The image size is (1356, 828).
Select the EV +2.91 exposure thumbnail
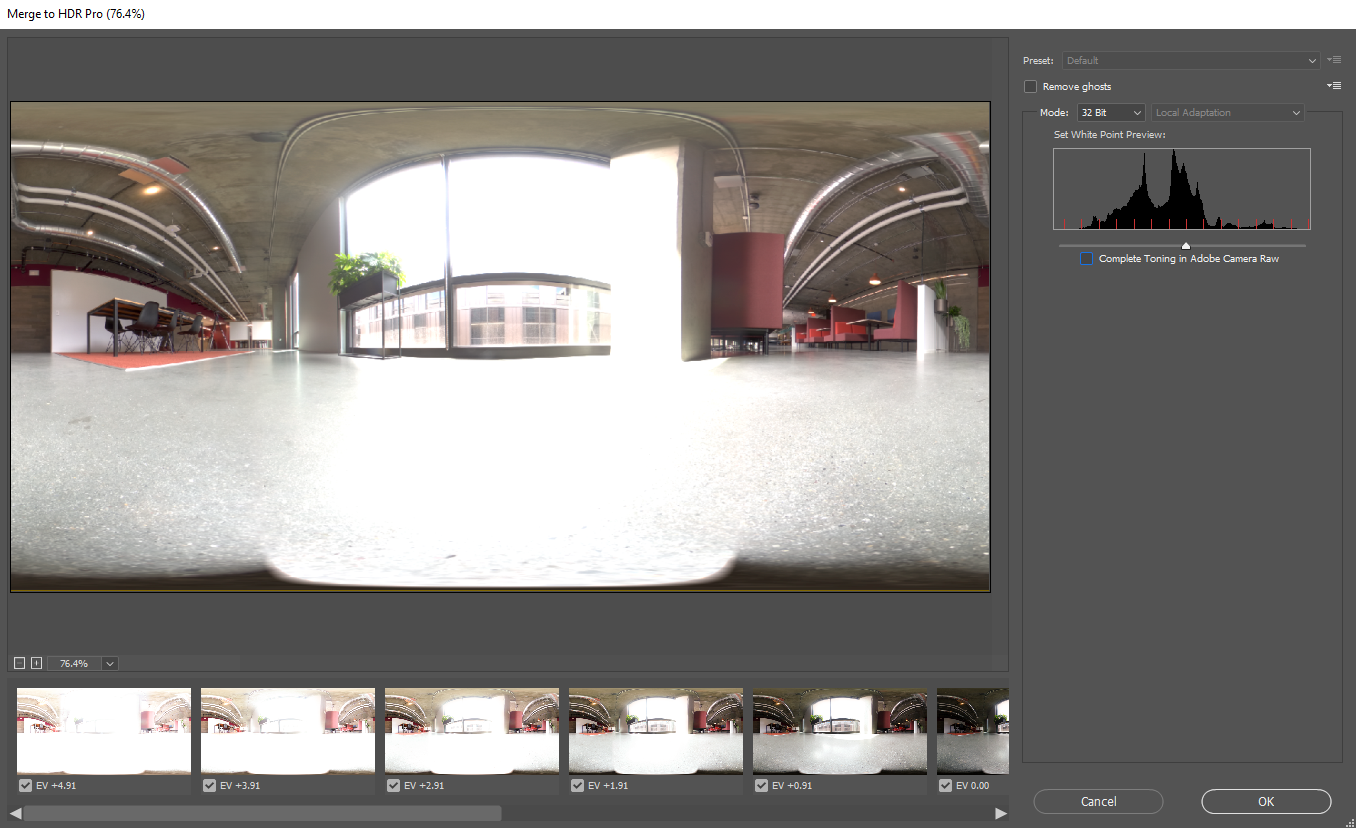pyautogui.click(x=472, y=731)
